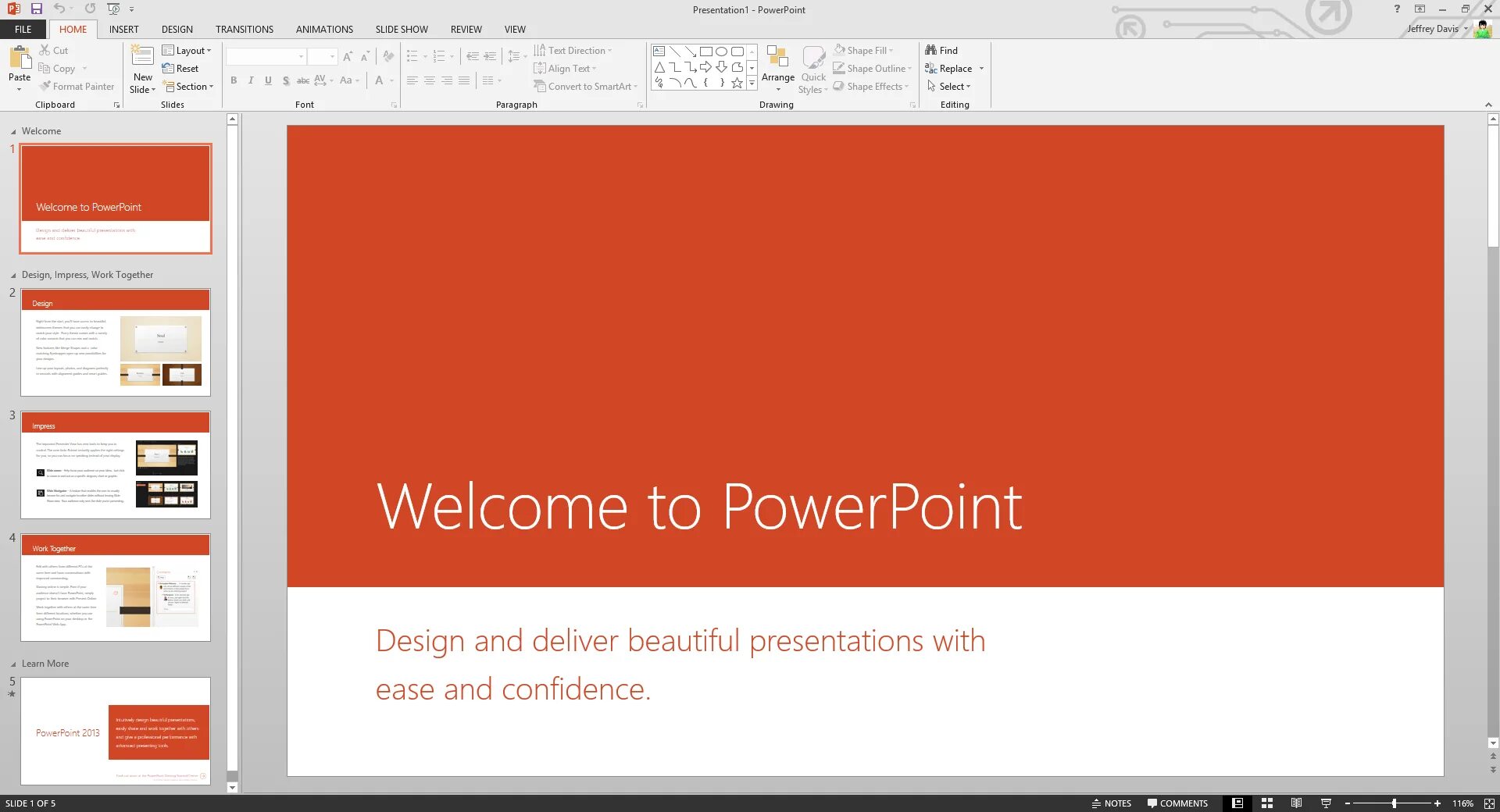The height and width of the screenshot is (812, 1500).
Task: Click the Zoom in plus button
Action: [x=1437, y=803]
